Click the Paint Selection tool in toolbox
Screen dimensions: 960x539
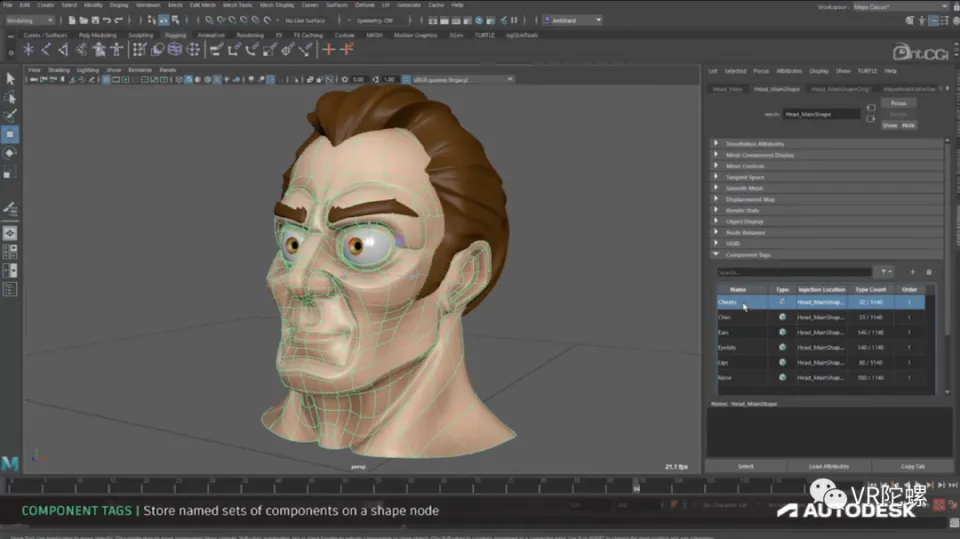10,115
